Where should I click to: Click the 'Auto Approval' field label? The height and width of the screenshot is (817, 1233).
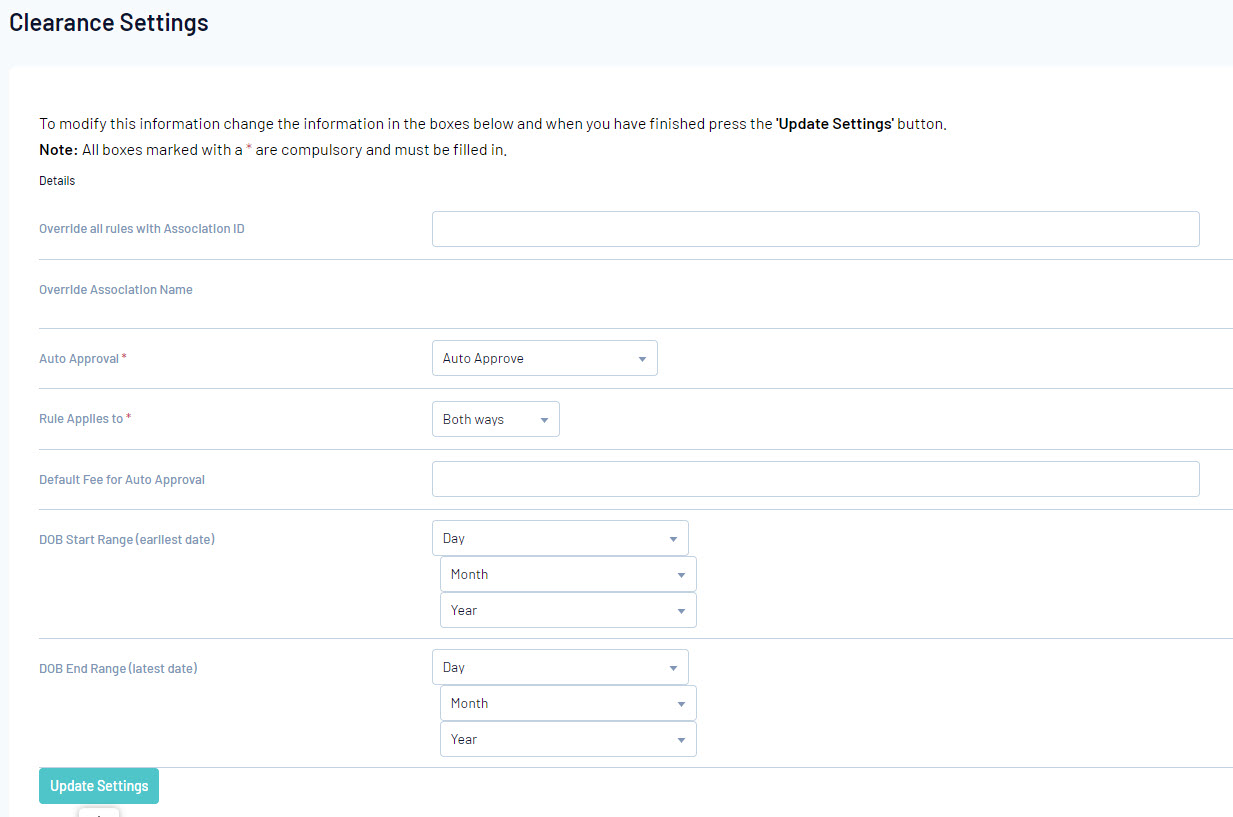79,359
